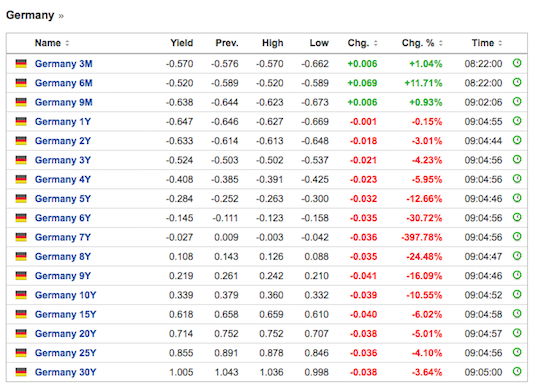Screen dimensions: 536x391
Task: Click the German flag icon beside Germany 20Y
Action: [21, 334]
